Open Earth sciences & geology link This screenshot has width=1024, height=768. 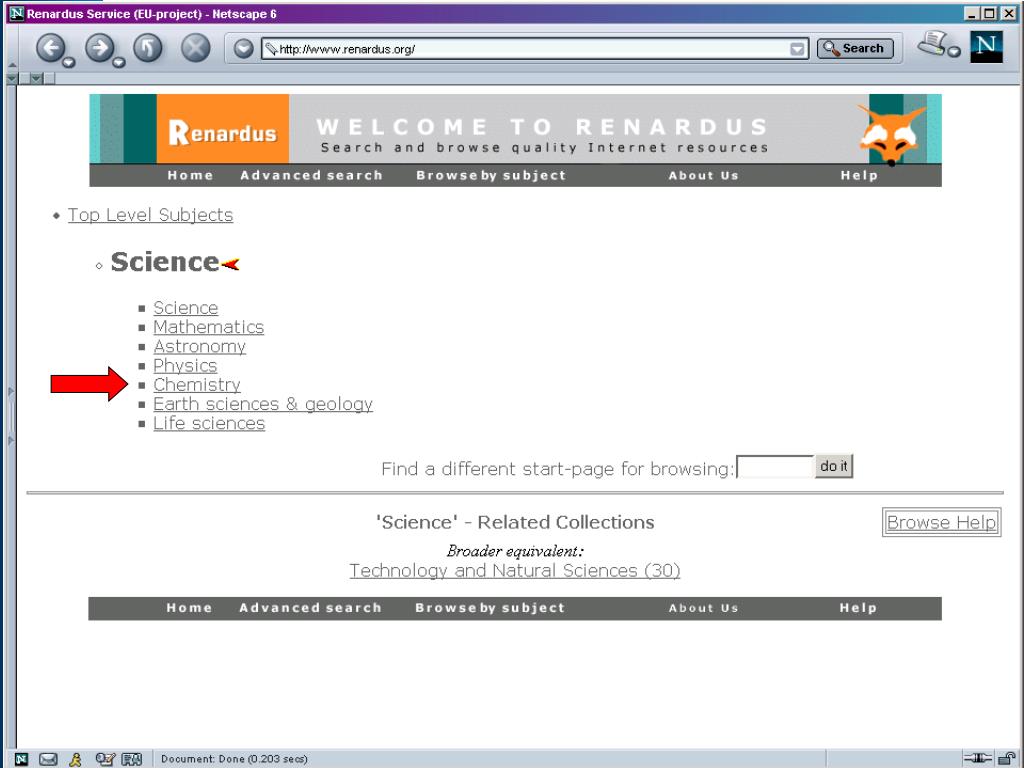[x=263, y=404]
